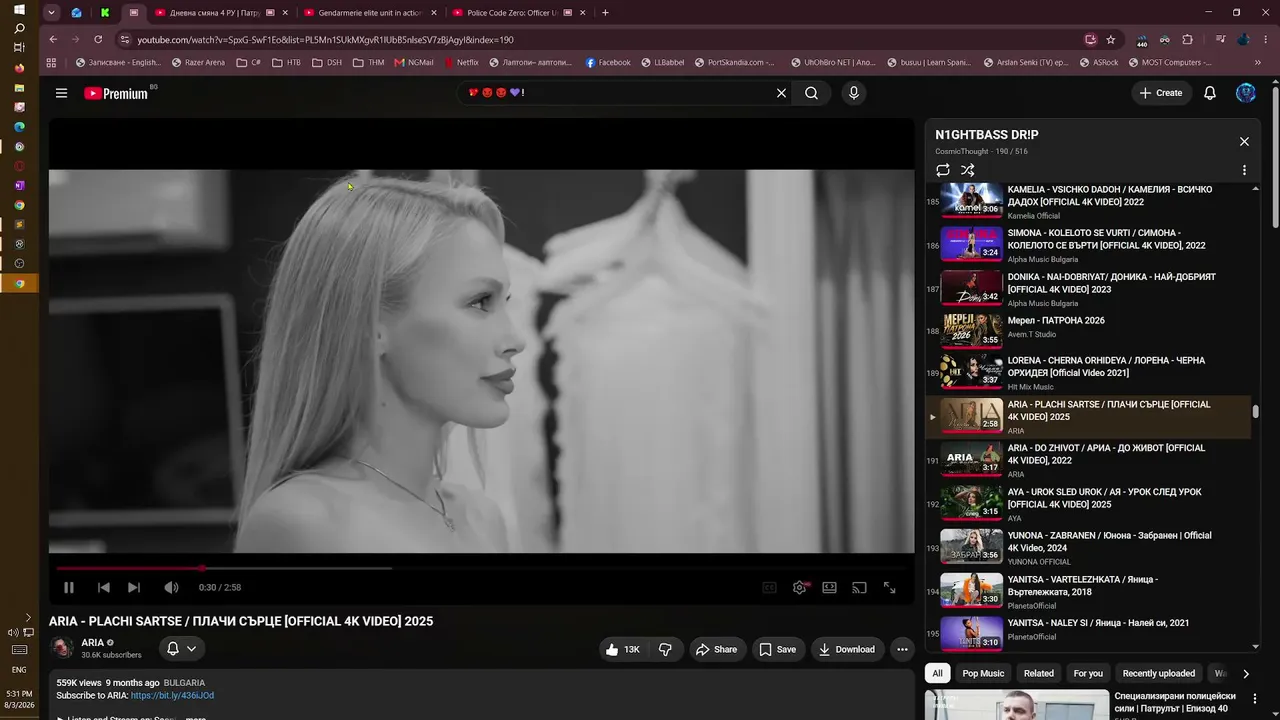Screen dimensions: 1280x720
Task: Bookmark this page with star icon
Action: pos(1111,40)
